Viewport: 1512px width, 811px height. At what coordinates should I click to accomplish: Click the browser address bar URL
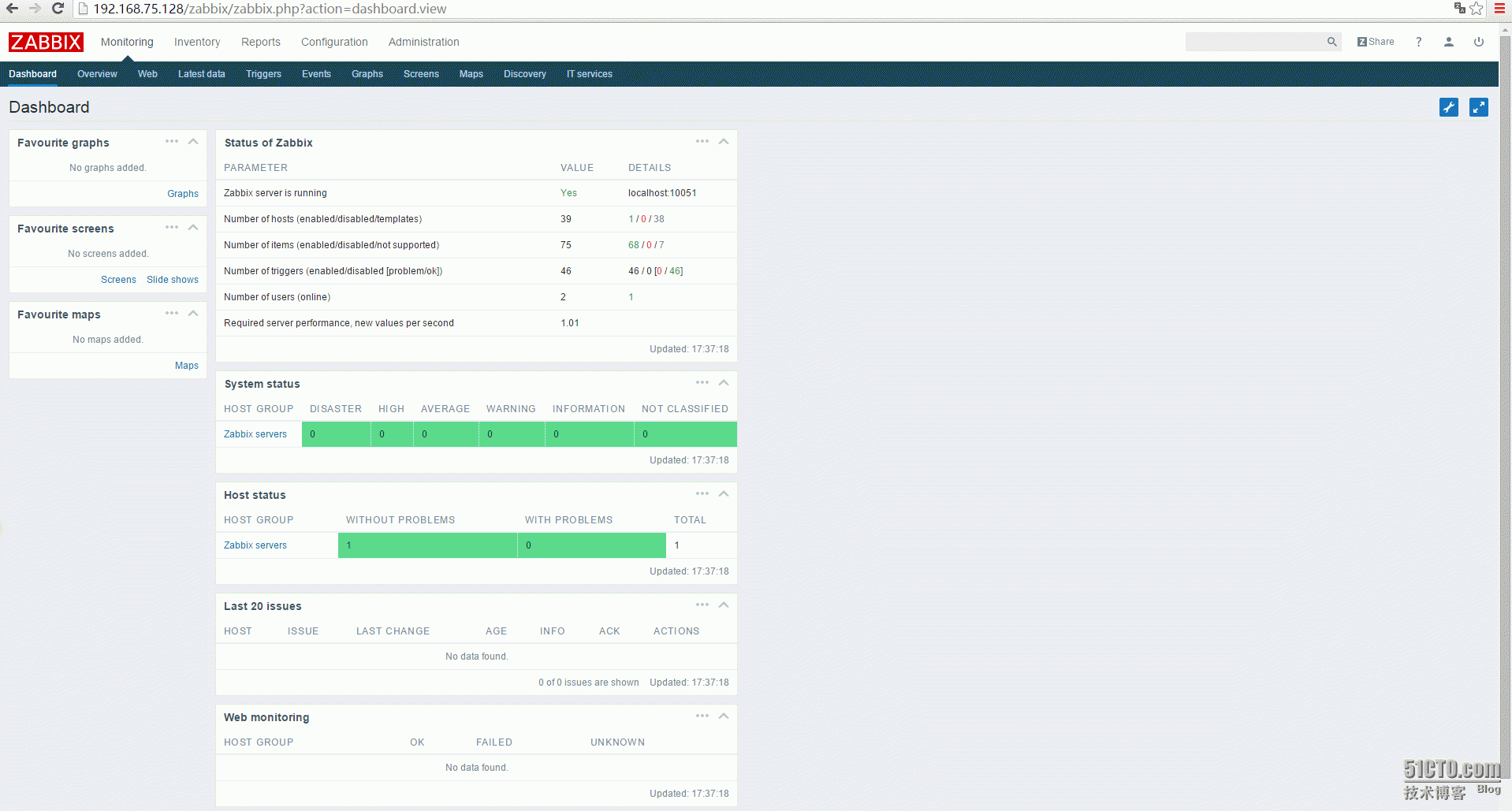270,9
